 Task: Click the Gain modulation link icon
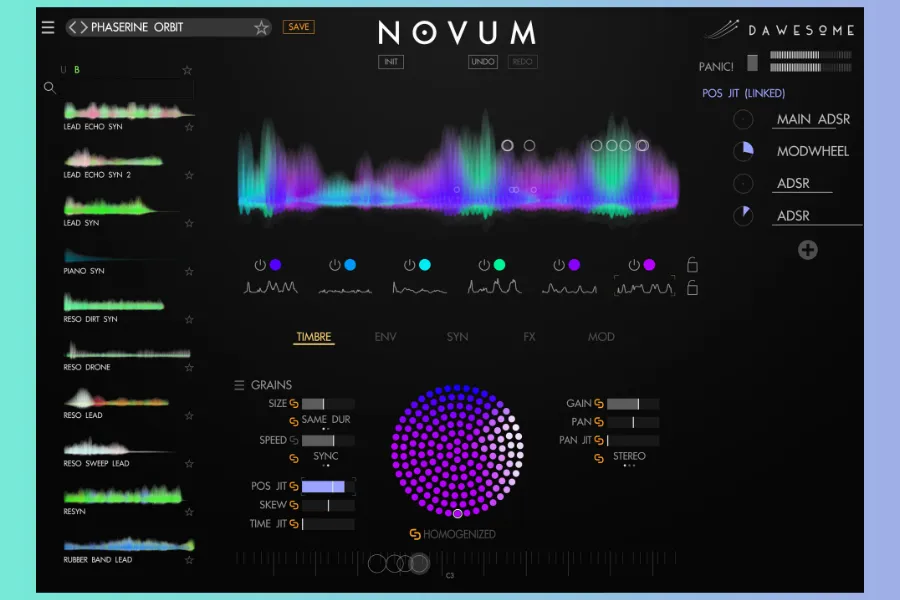(599, 404)
